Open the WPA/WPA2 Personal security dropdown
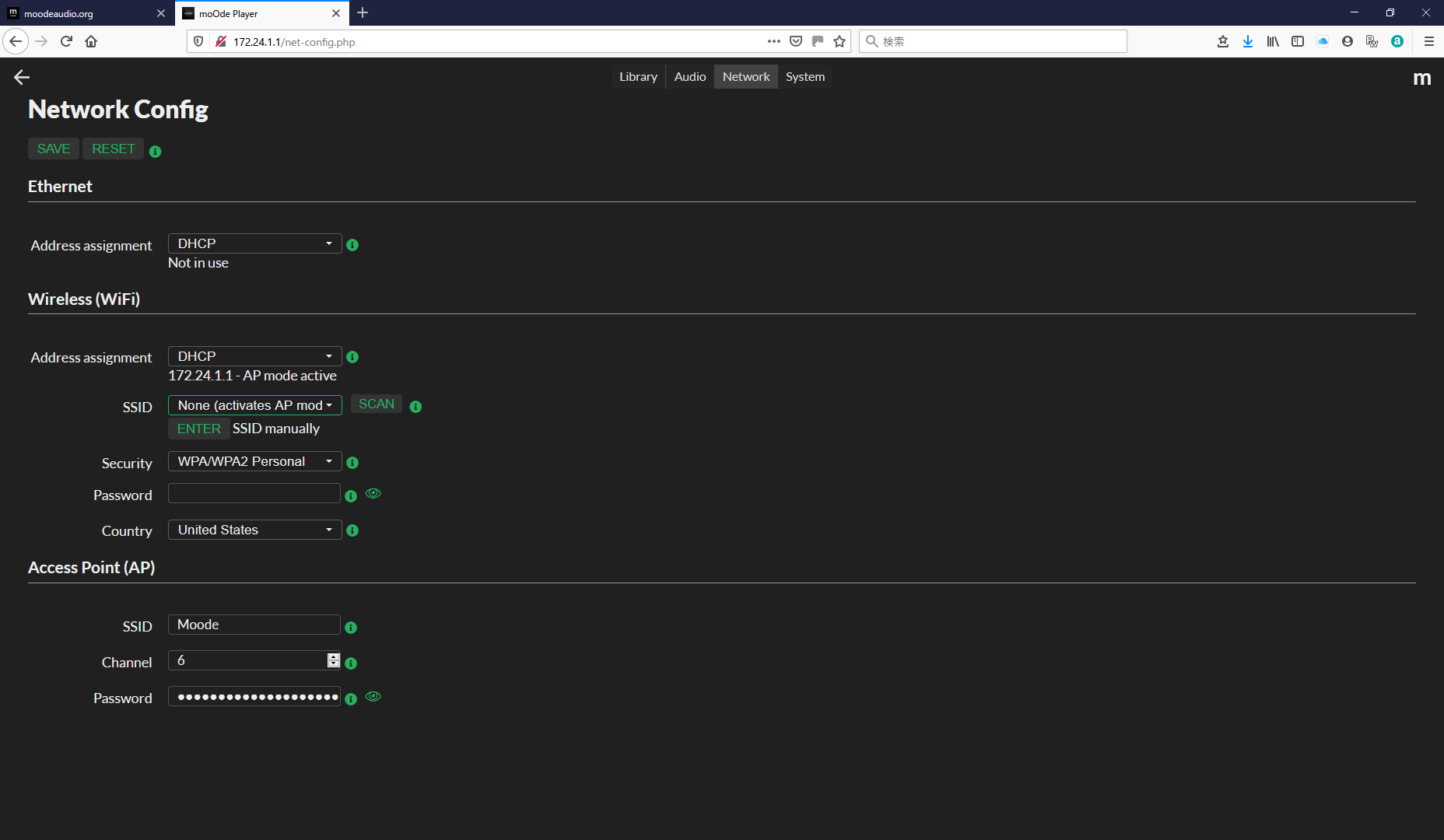This screenshot has height=840, width=1444. [254, 462]
